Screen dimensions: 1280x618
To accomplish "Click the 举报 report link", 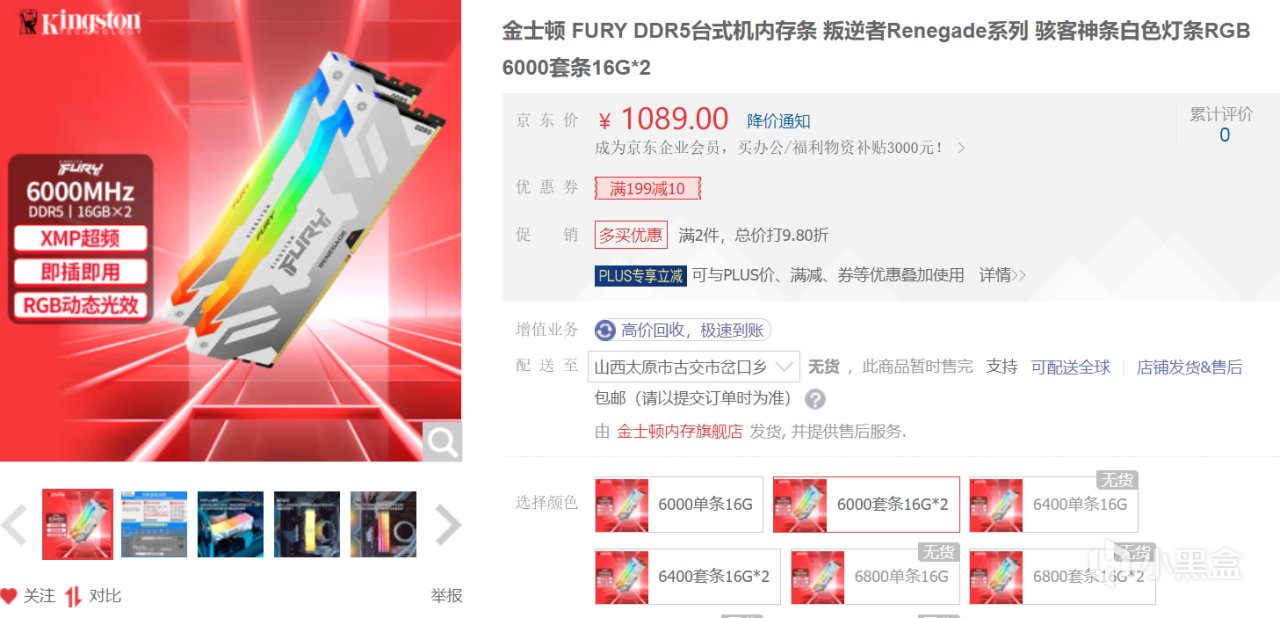I will click(446, 596).
